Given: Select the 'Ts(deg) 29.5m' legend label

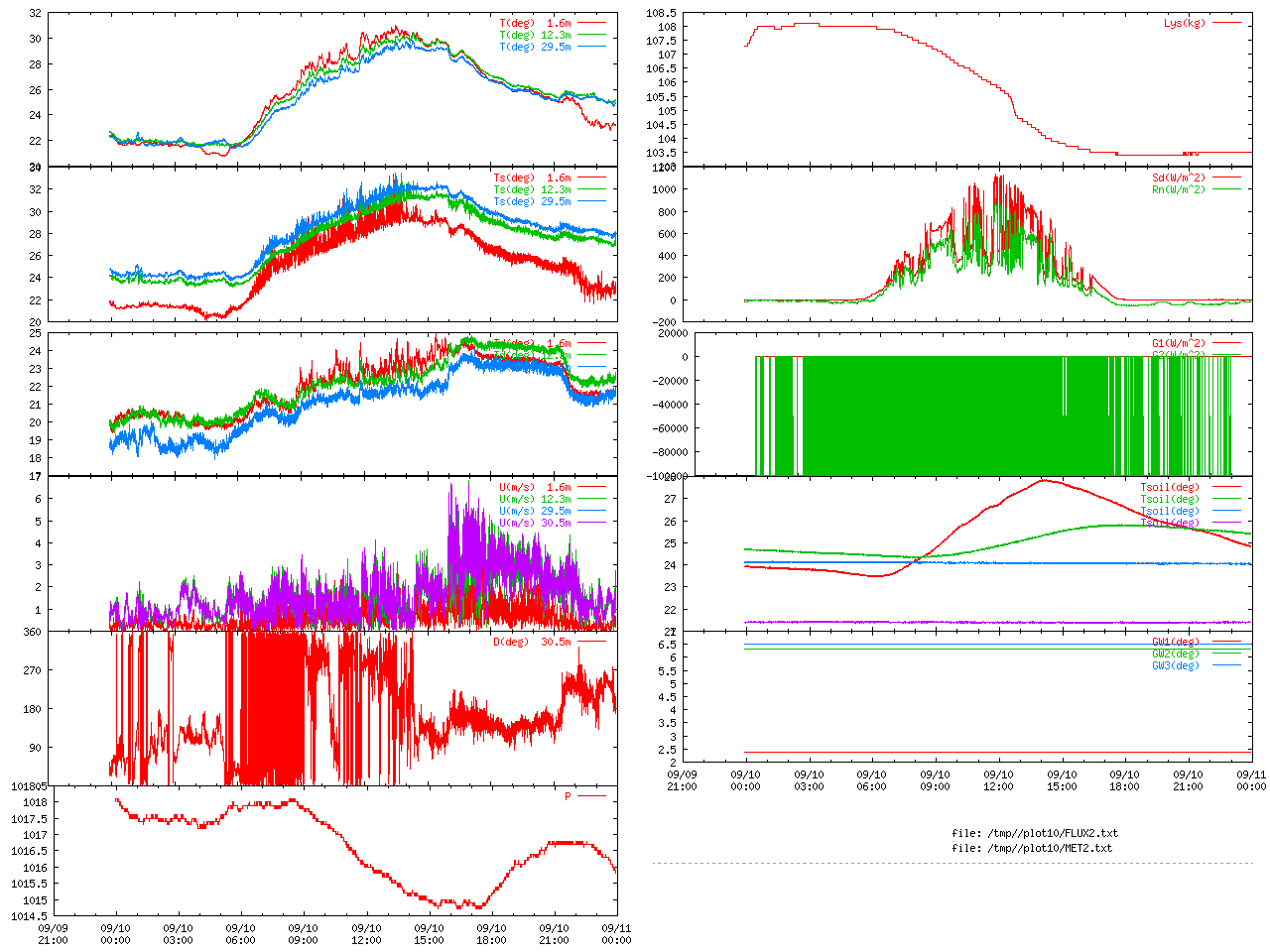Looking at the screenshot, I should pyautogui.click(x=532, y=201).
